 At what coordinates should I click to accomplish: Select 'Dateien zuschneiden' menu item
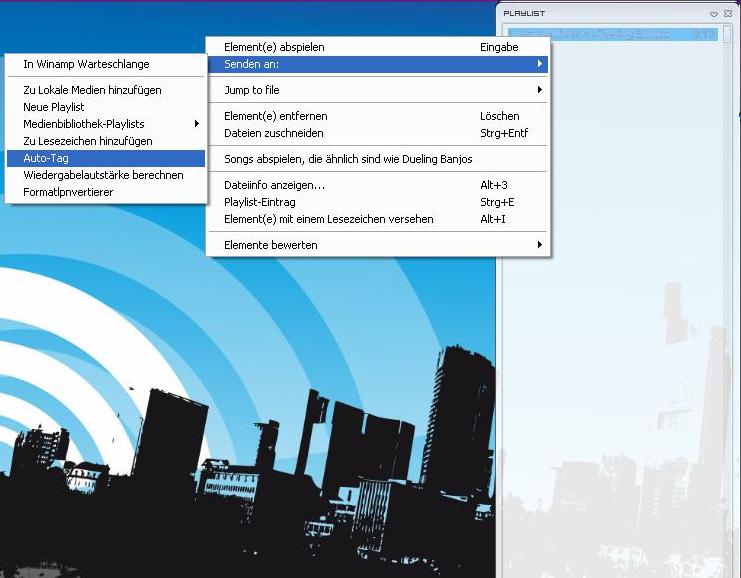point(378,133)
